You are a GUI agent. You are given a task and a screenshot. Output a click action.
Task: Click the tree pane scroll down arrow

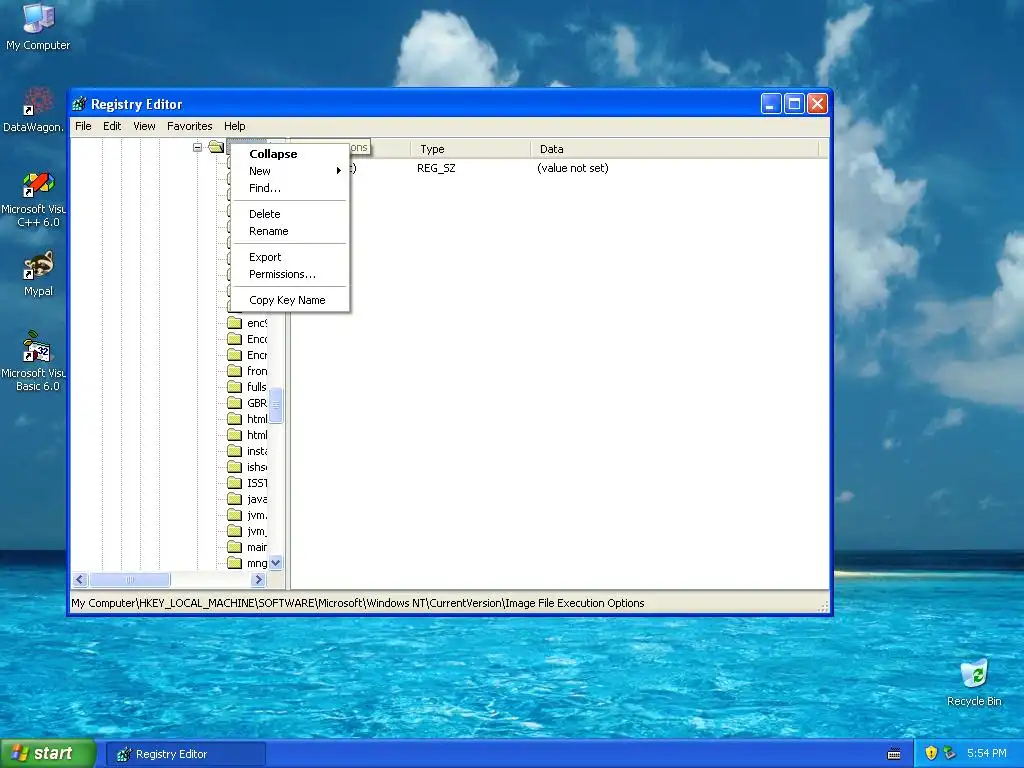click(276, 562)
